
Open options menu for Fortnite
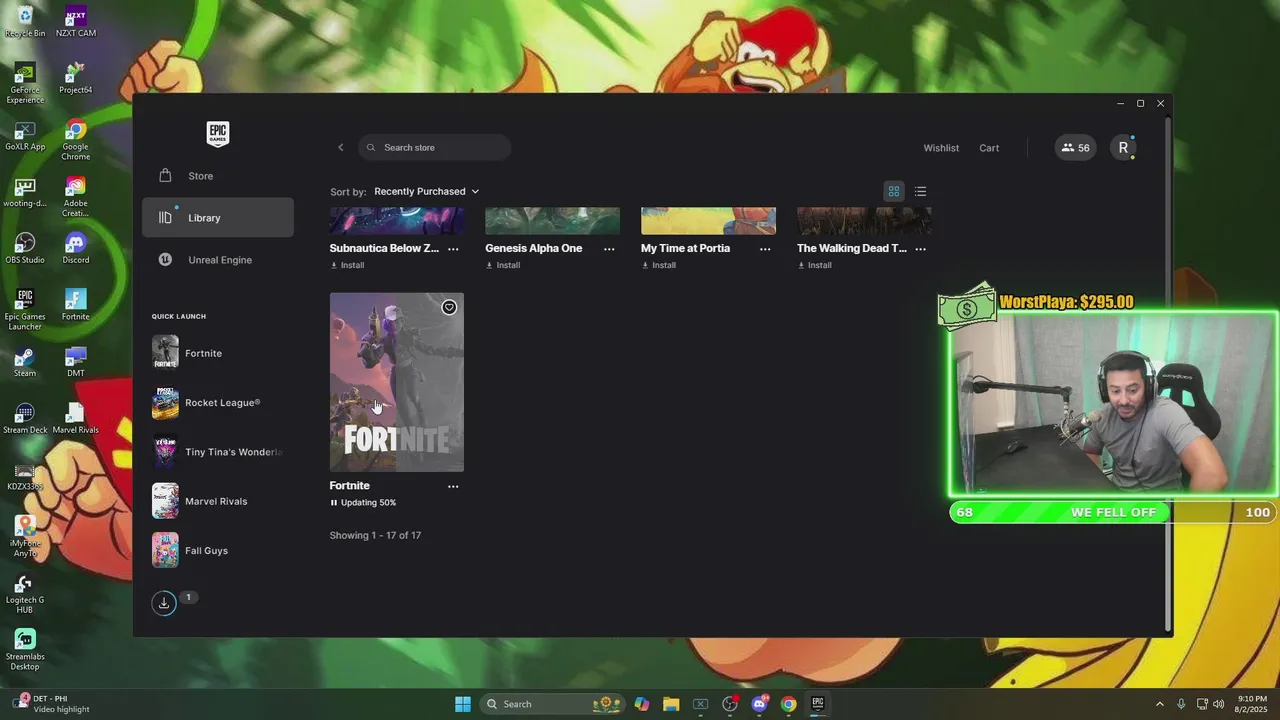pos(453,487)
